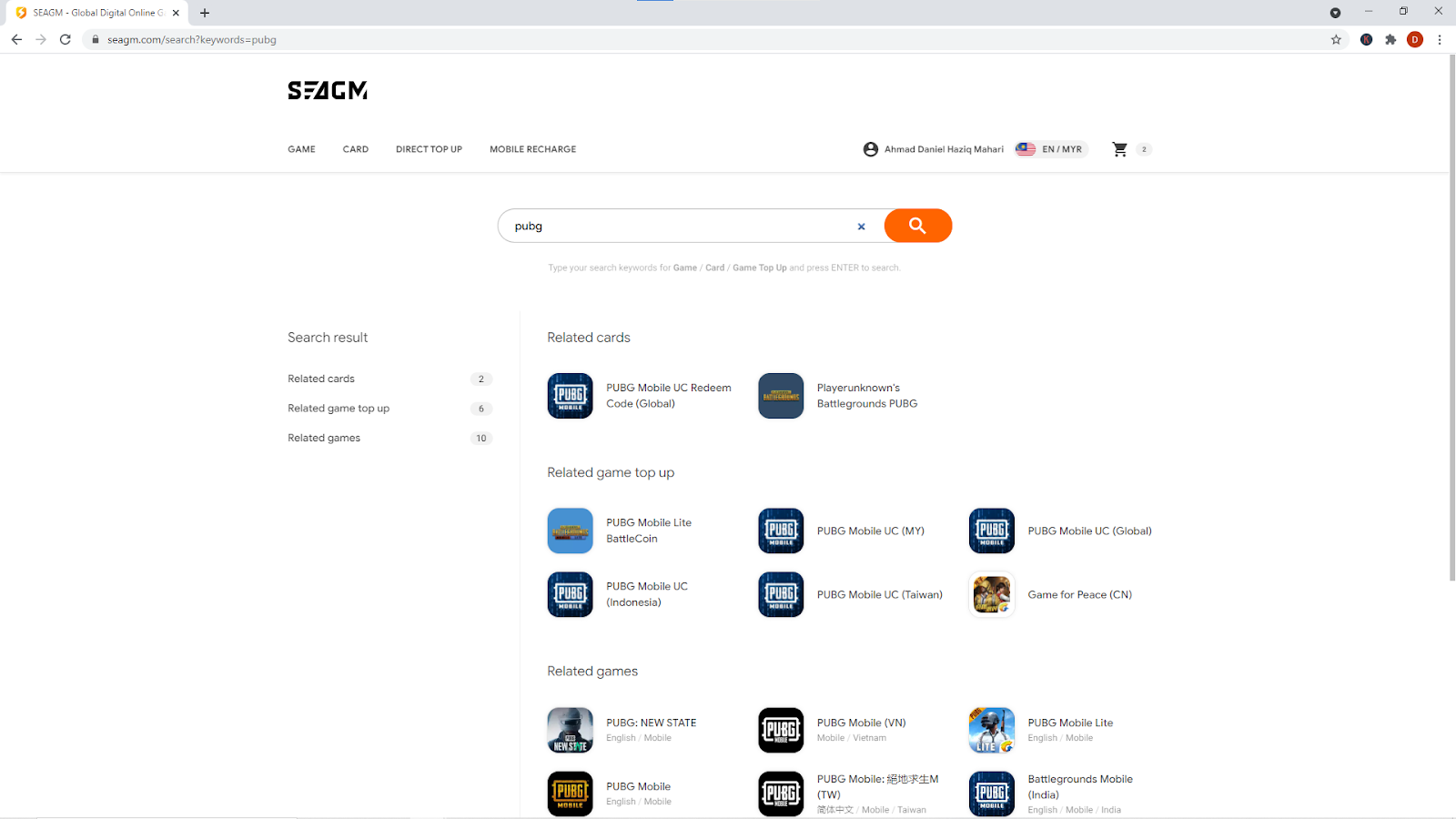Open PUBG Mobile Lite game link
The image size is (1456, 819).
click(x=1070, y=723)
